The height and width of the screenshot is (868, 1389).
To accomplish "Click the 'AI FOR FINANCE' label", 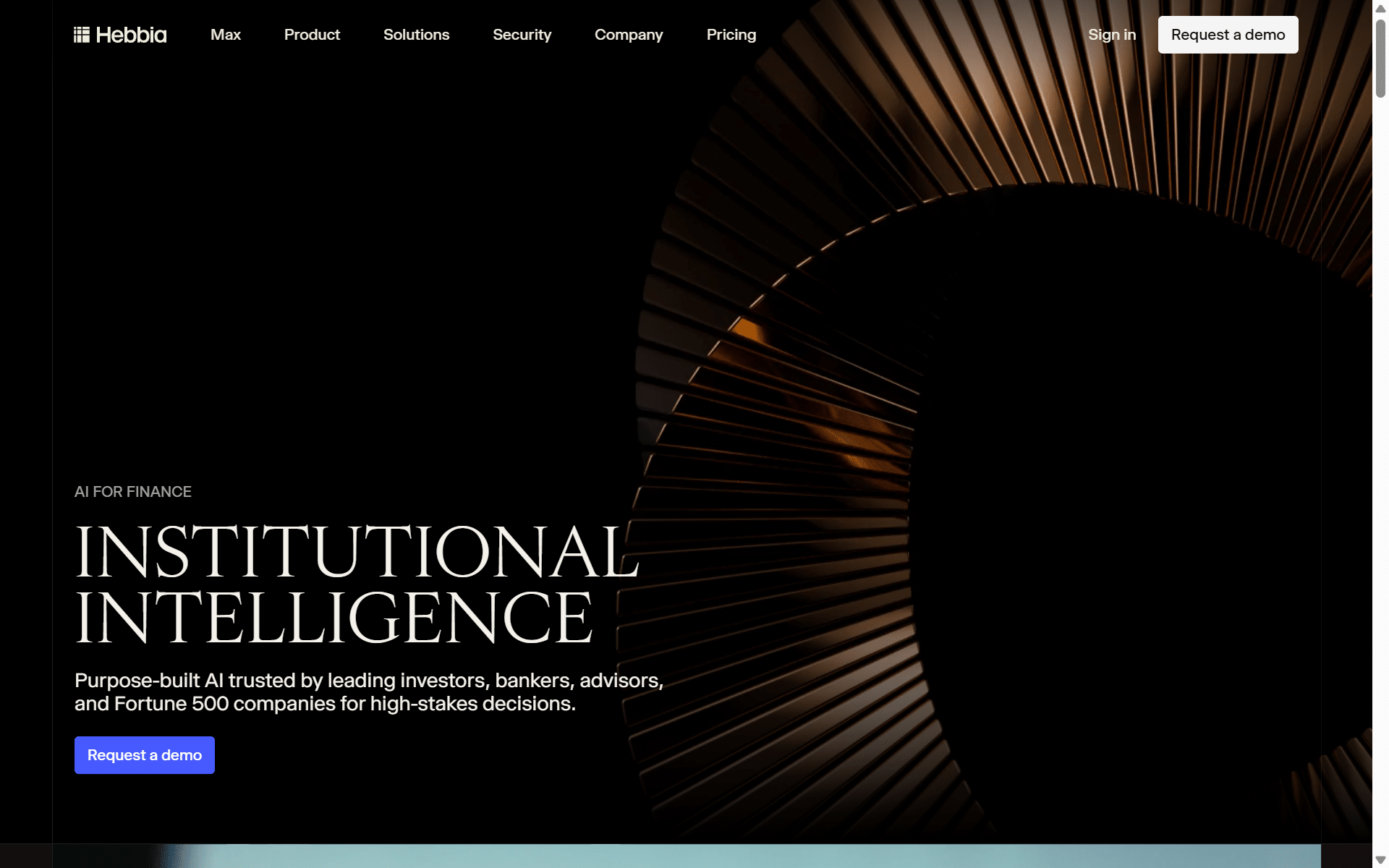I will point(133,492).
